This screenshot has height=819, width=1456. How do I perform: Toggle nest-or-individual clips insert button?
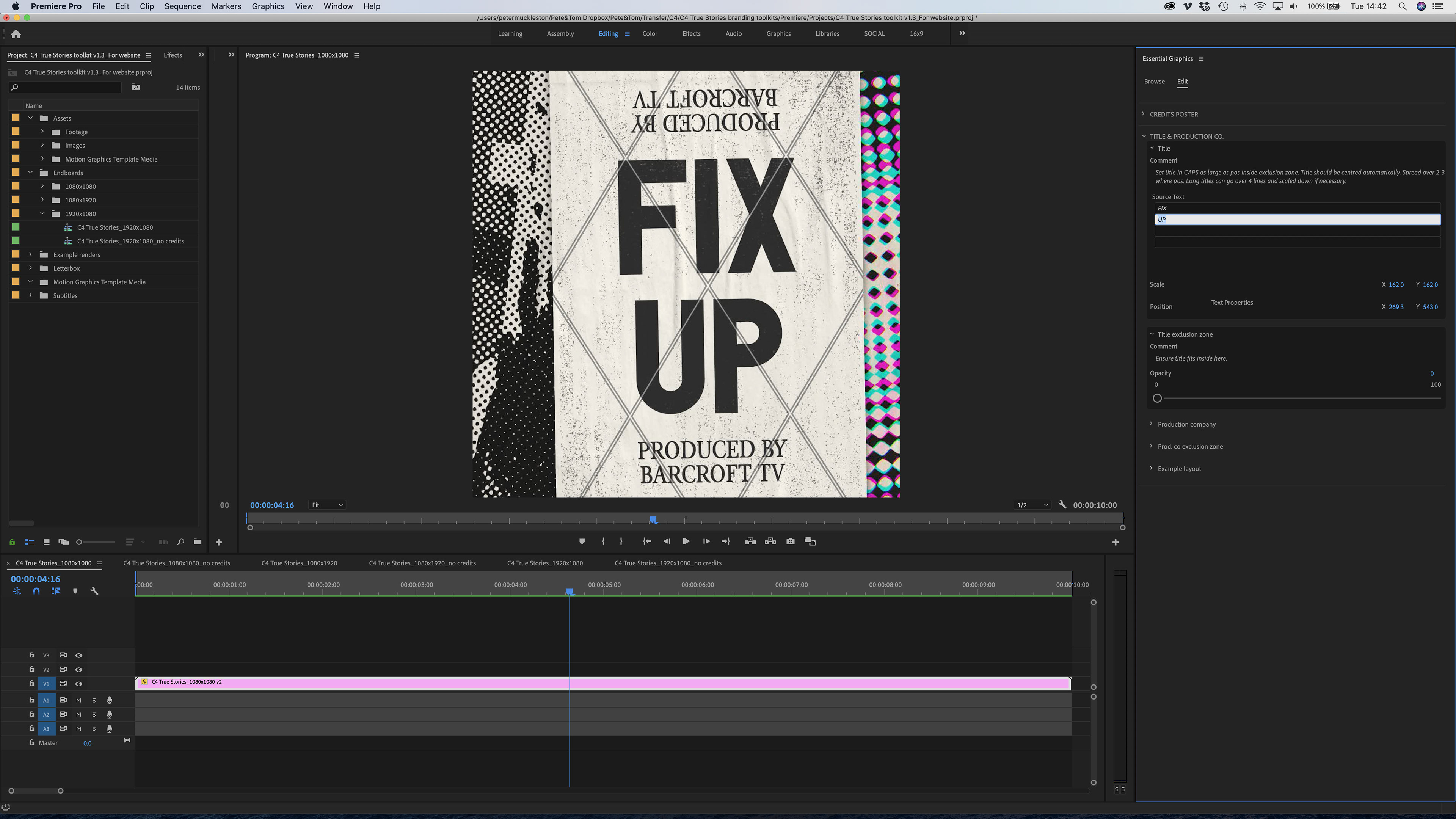point(17,591)
